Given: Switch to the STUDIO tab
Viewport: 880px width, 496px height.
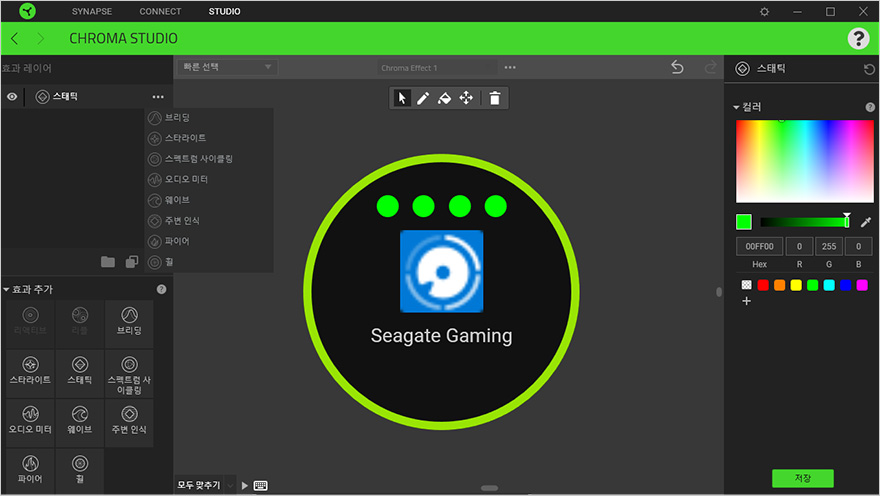Looking at the screenshot, I should pyautogui.click(x=224, y=11).
